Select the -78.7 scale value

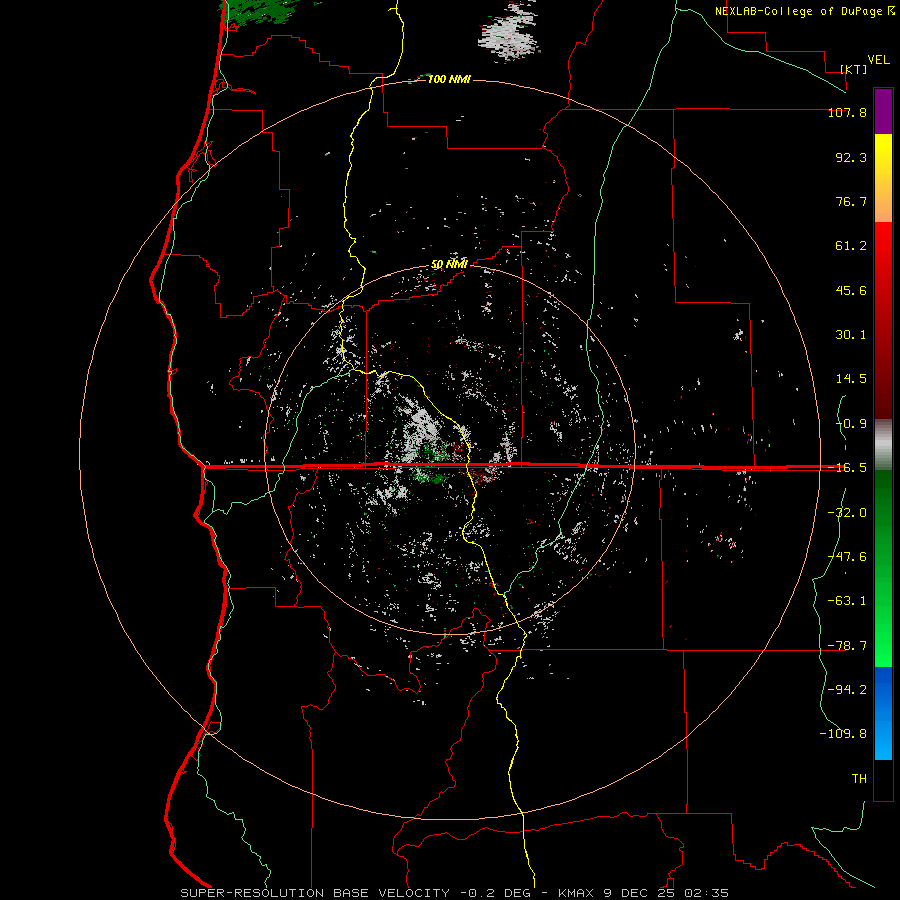(847, 646)
